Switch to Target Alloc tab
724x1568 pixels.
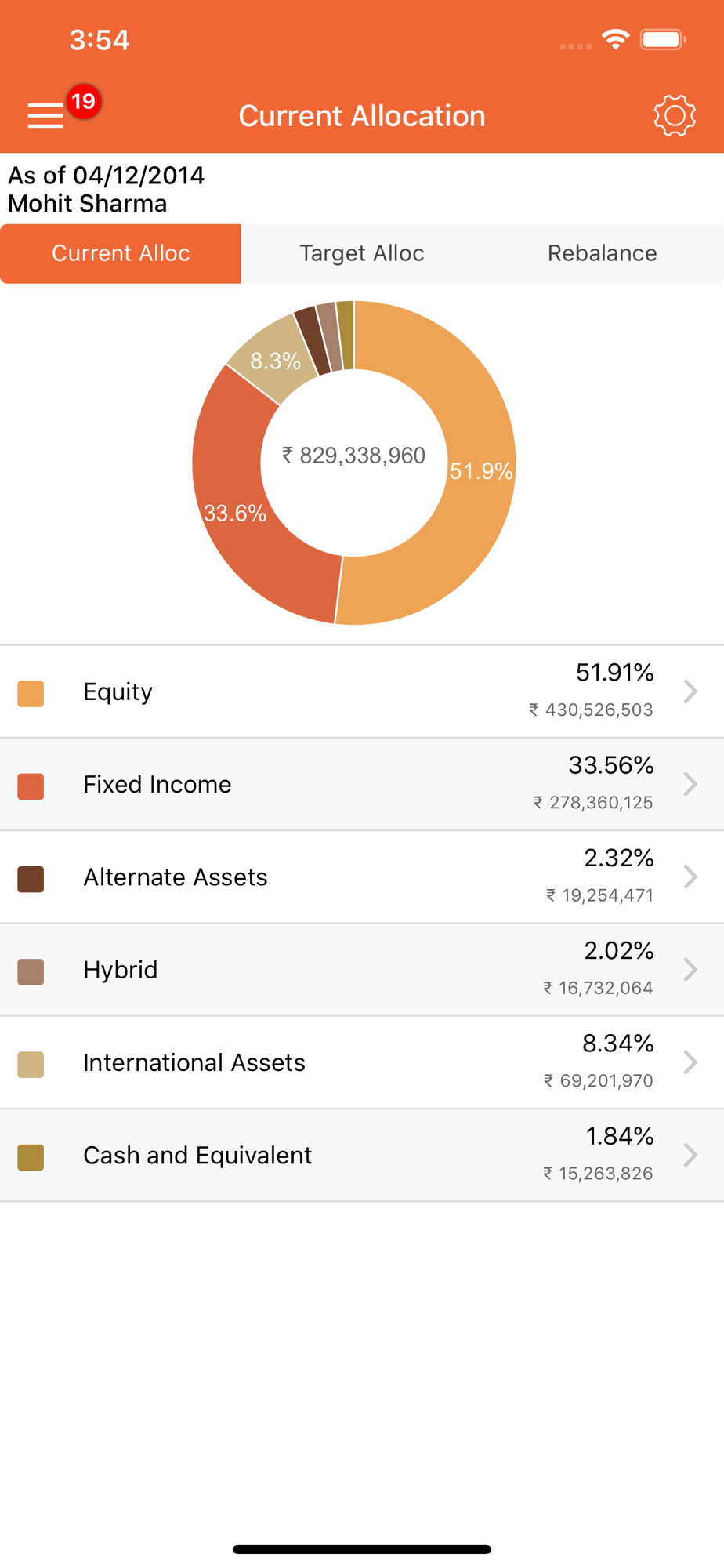(x=361, y=253)
